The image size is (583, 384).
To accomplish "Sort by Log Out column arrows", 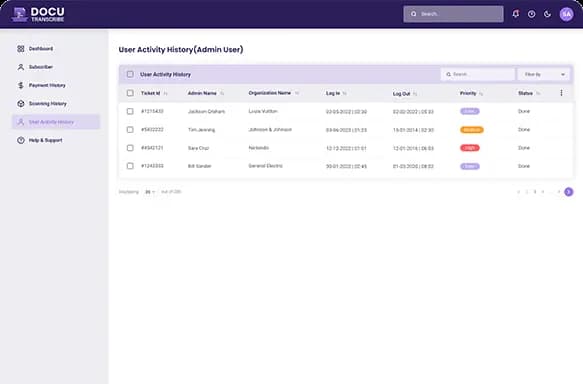I will pyautogui.click(x=415, y=94).
